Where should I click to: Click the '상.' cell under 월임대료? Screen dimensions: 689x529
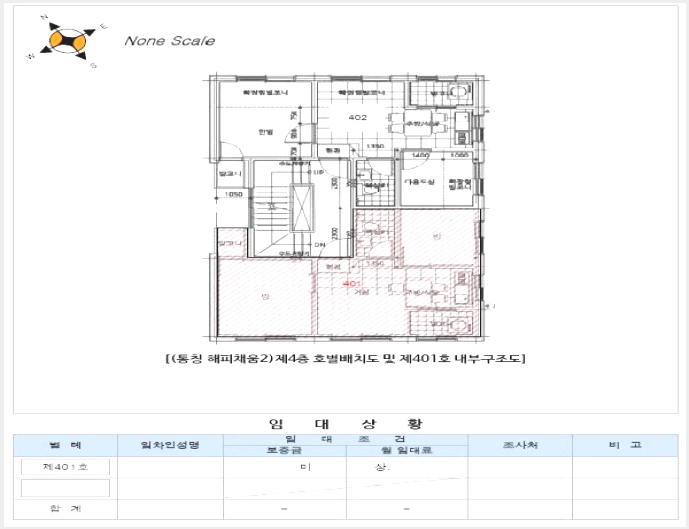click(x=382, y=467)
